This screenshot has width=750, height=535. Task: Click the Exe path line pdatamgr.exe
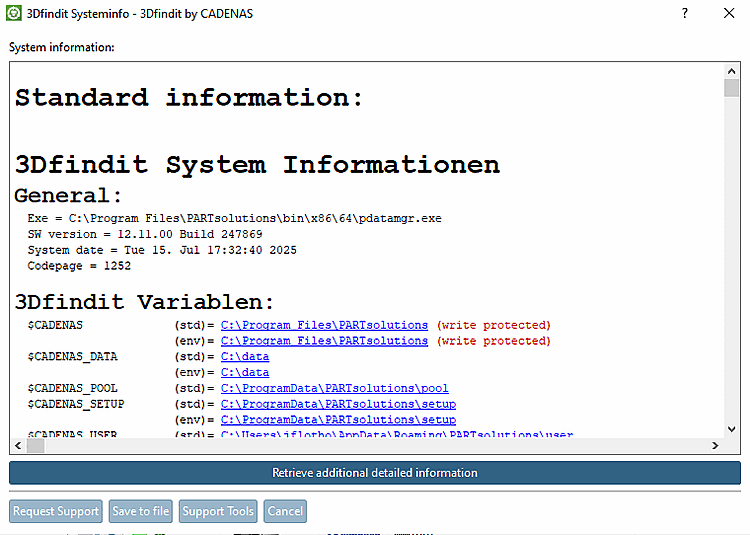click(x=234, y=218)
